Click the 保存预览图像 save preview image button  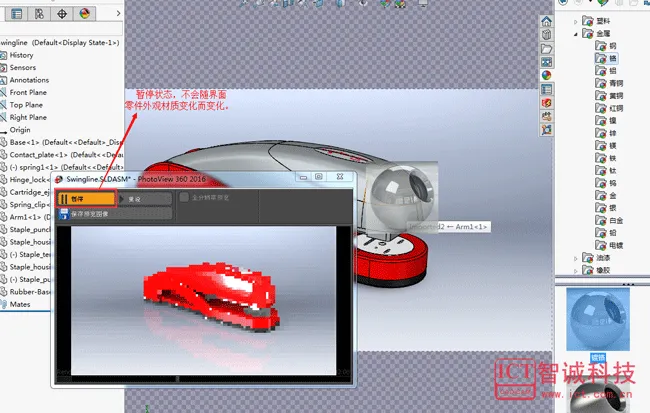click(115, 214)
